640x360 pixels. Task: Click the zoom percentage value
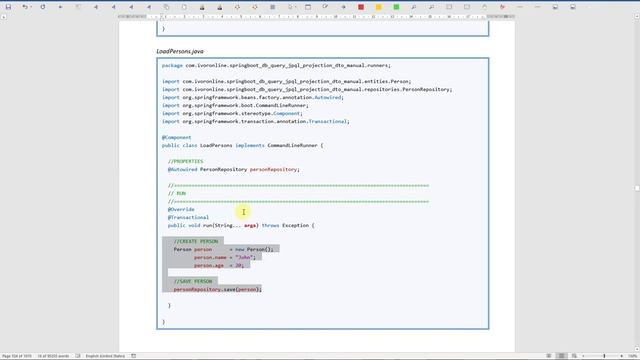tap(633, 356)
